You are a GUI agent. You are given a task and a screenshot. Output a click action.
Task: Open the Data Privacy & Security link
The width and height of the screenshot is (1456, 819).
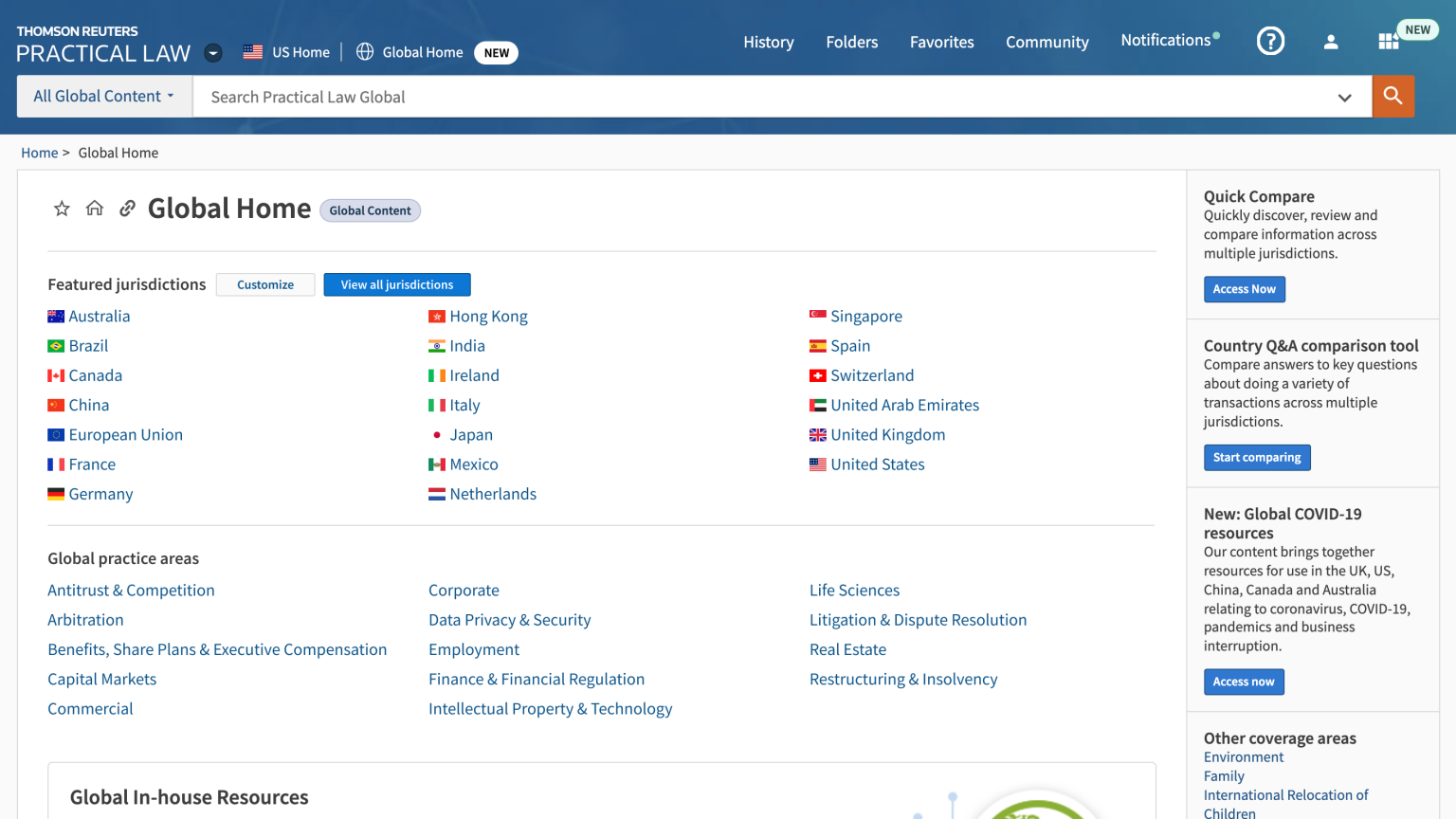(509, 620)
